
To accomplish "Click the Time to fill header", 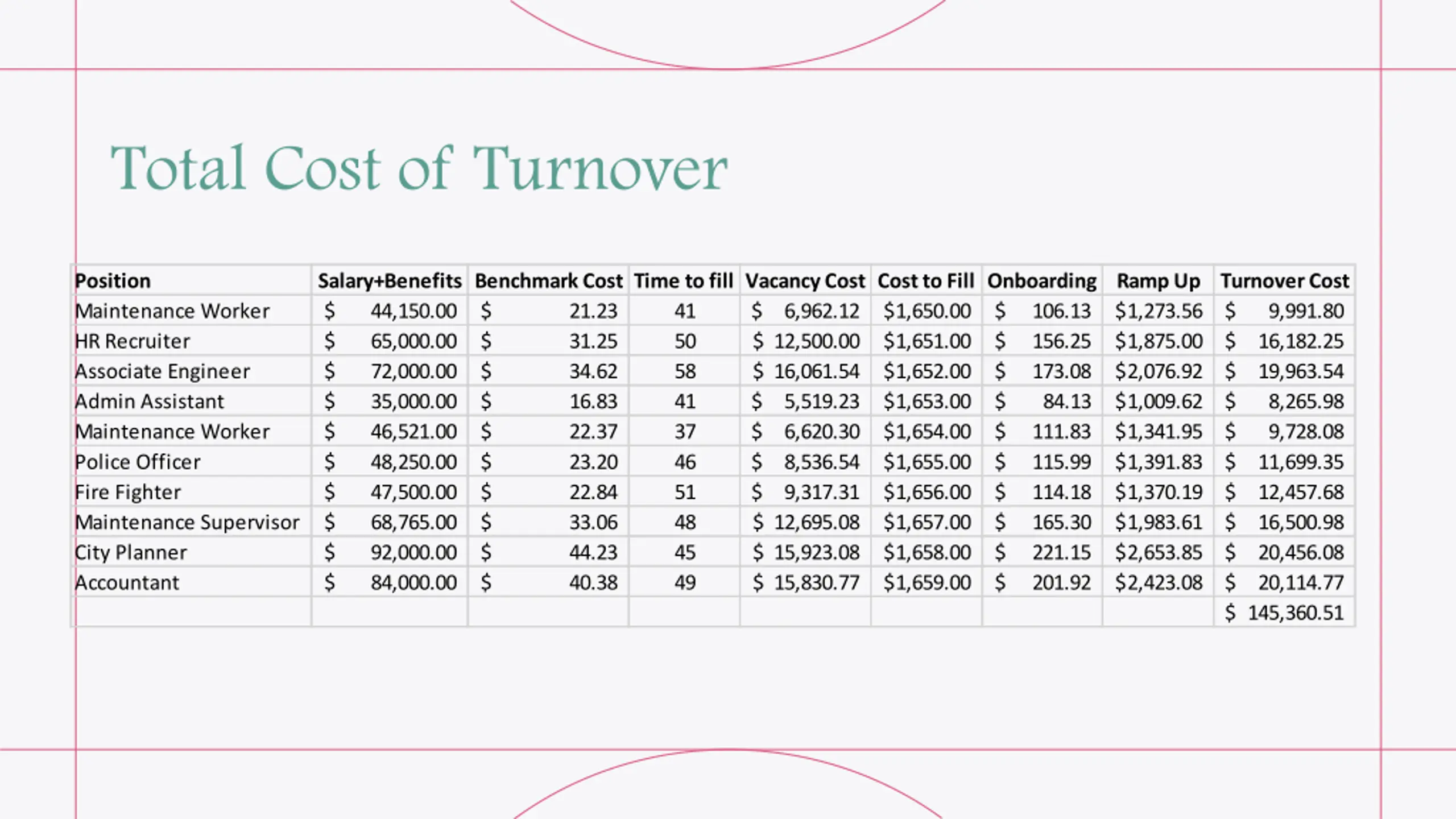I will pos(684,281).
